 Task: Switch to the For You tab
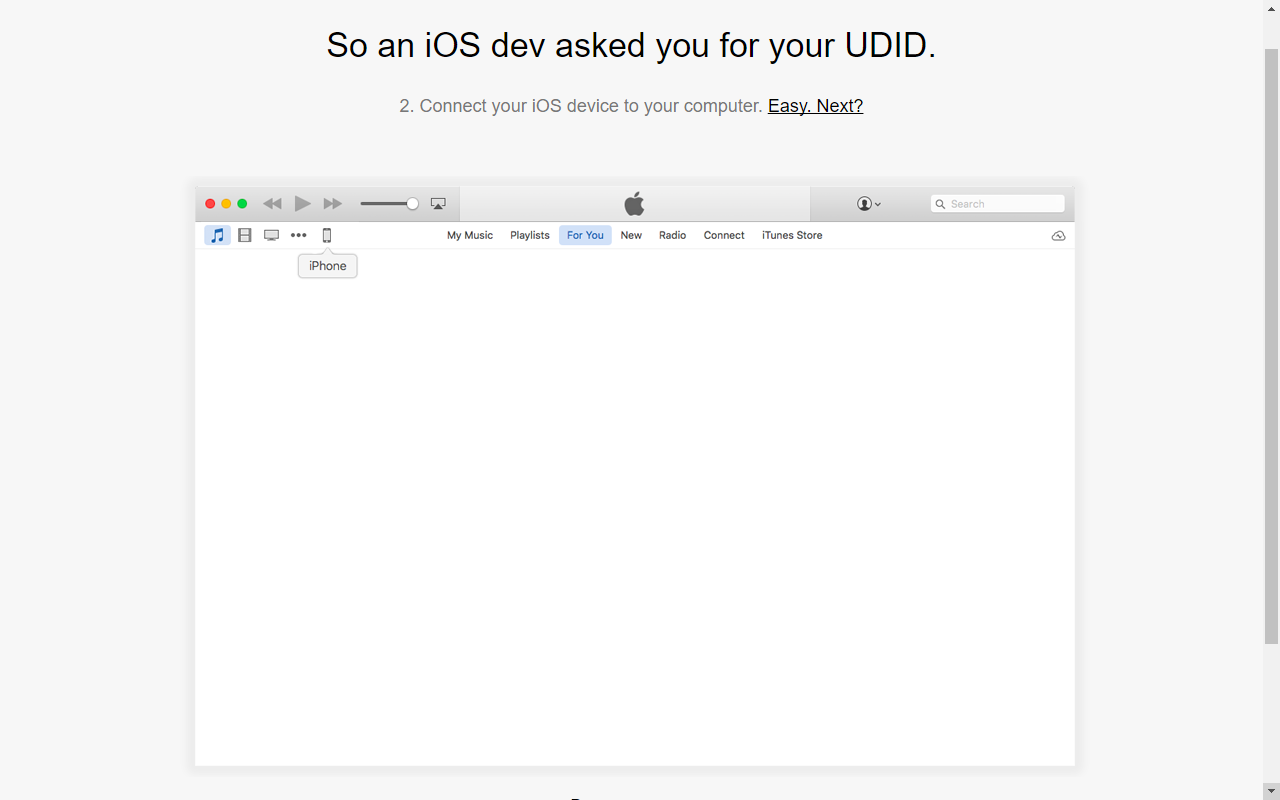tap(585, 235)
